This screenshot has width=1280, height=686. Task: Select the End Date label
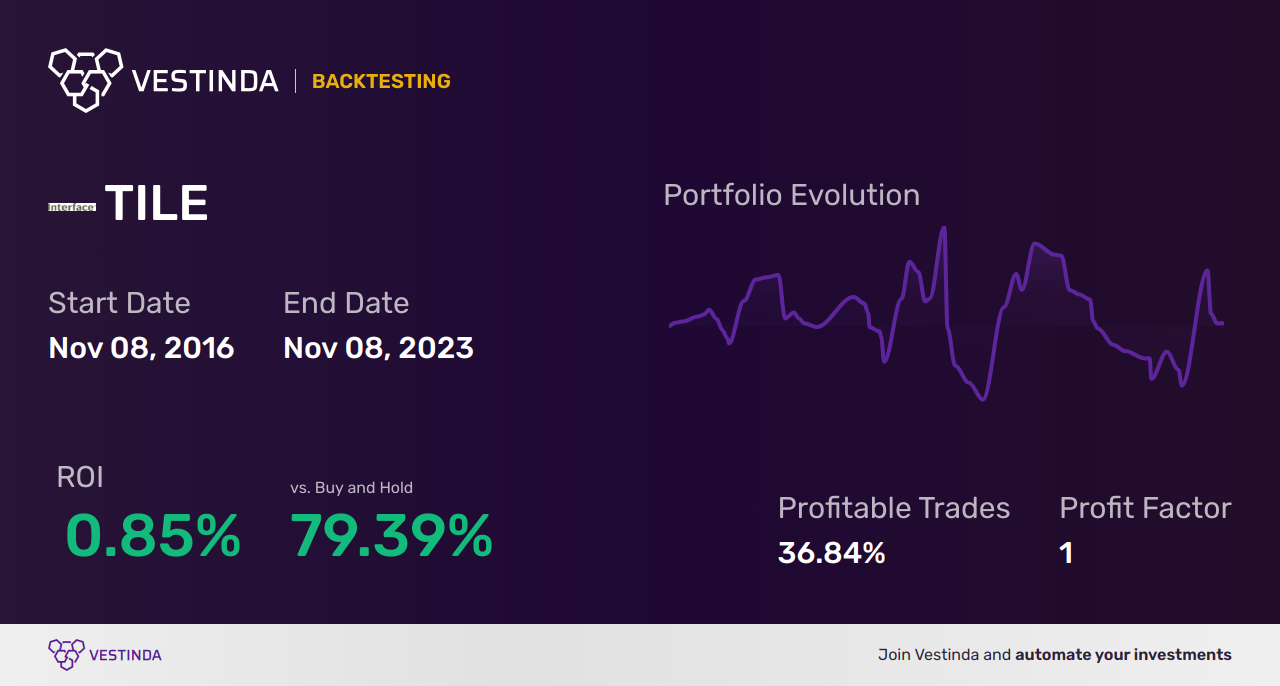[346, 303]
